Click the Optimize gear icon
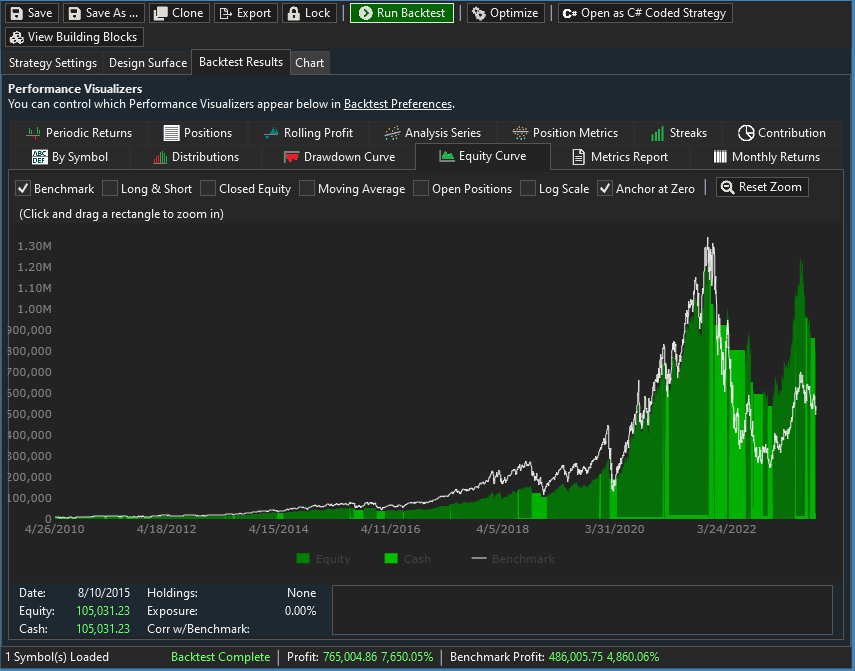Image resolution: width=855 pixels, height=671 pixels. (478, 13)
